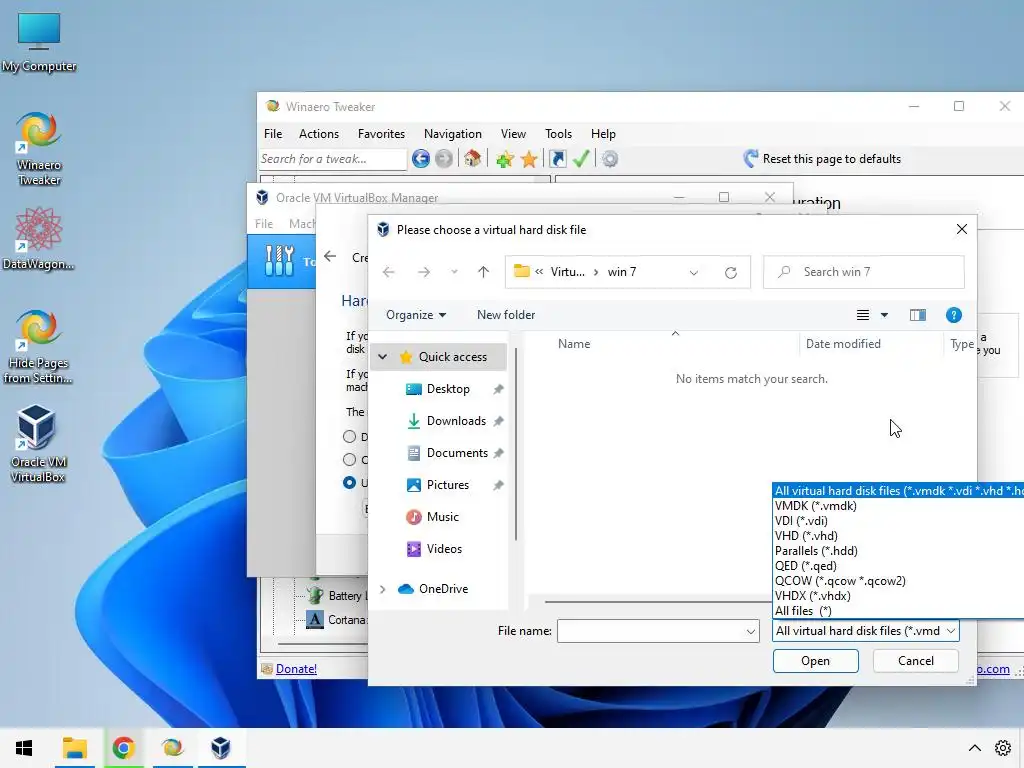
Task: Click Search for a tweak field
Action: tap(333, 159)
